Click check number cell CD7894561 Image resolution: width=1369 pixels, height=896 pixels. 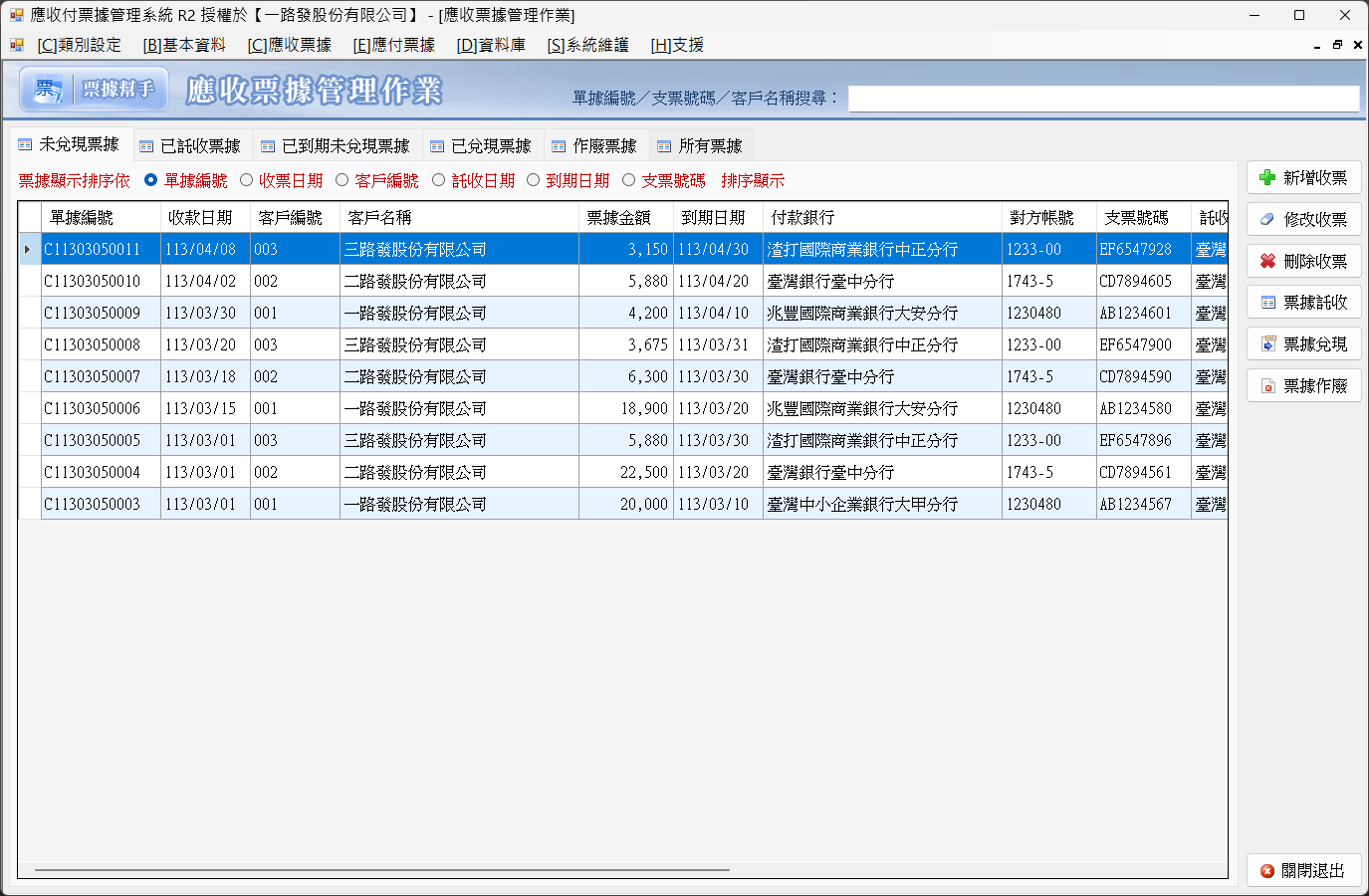pyautogui.click(x=1143, y=472)
